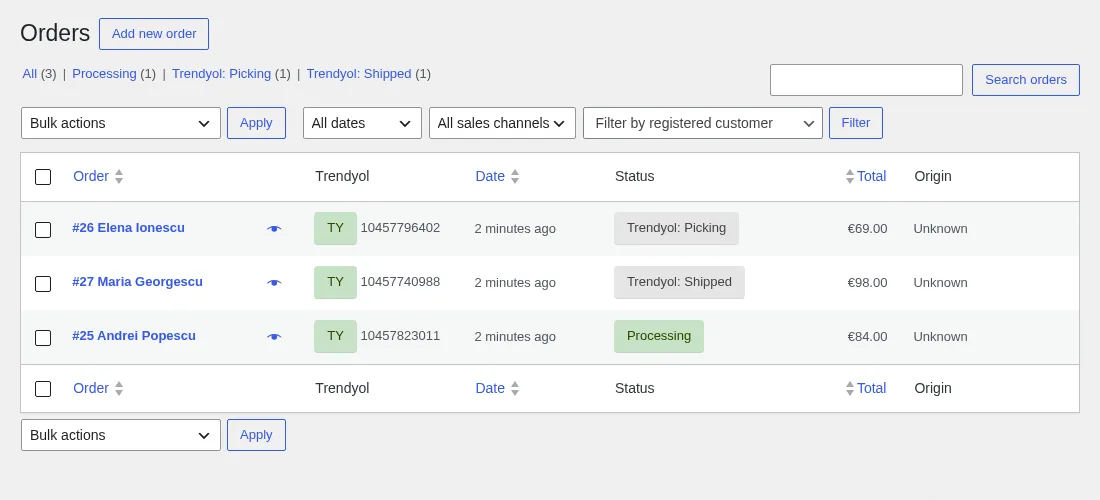
Task: Click the Date column header link
Action: pyautogui.click(x=490, y=176)
